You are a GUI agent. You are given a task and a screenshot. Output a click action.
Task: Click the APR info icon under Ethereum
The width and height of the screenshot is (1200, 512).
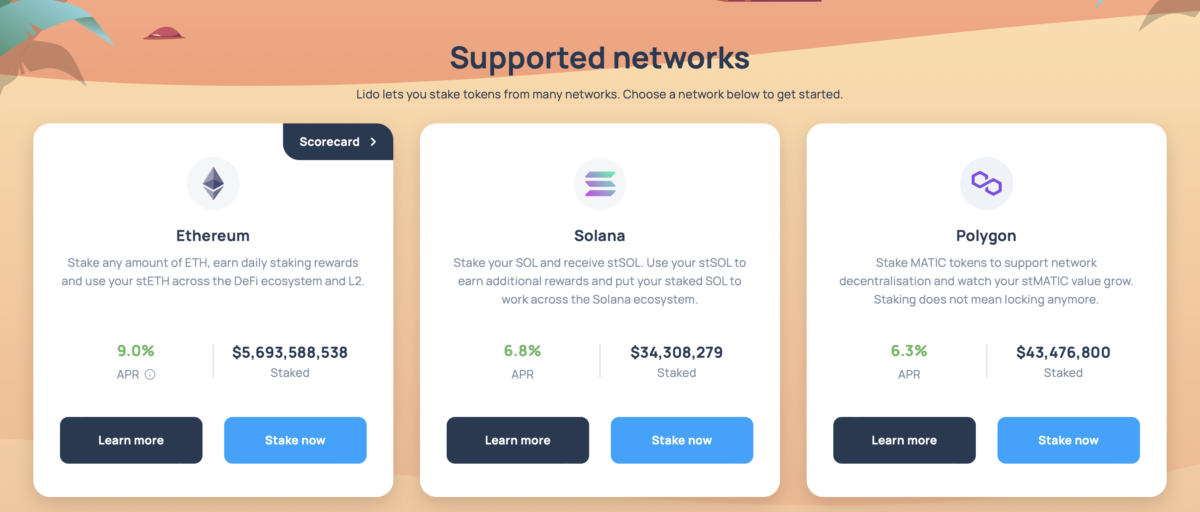pyautogui.click(x=150, y=375)
